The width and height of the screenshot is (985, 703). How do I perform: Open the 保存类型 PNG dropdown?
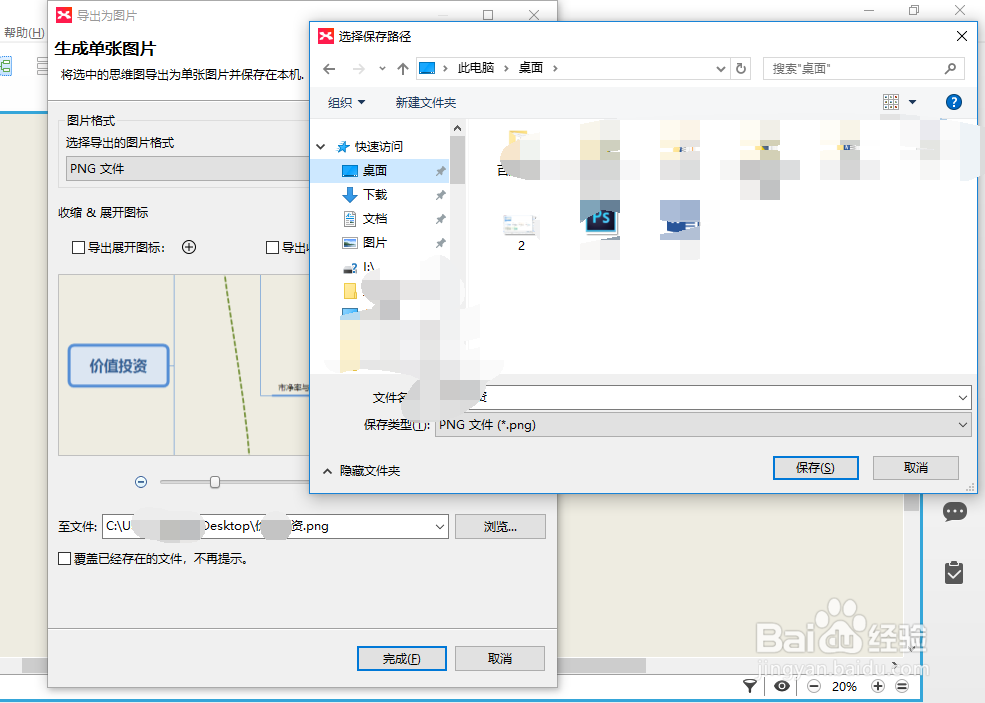point(703,425)
